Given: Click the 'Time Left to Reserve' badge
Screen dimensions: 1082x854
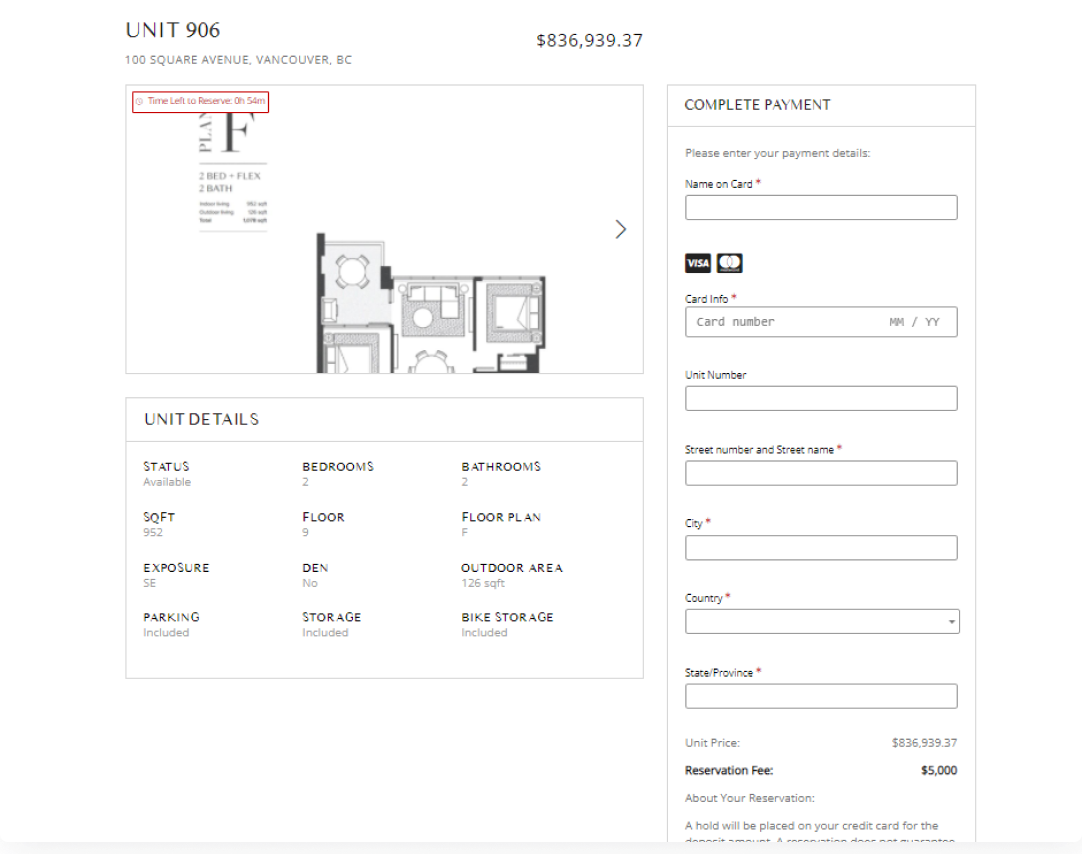Looking at the screenshot, I should pyautogui.click(x=200, y=101).
